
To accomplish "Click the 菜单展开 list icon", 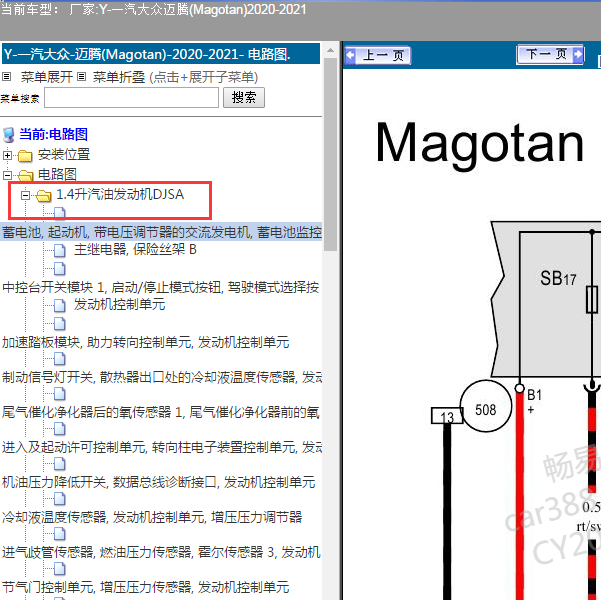I will click(x=7, y=77).
